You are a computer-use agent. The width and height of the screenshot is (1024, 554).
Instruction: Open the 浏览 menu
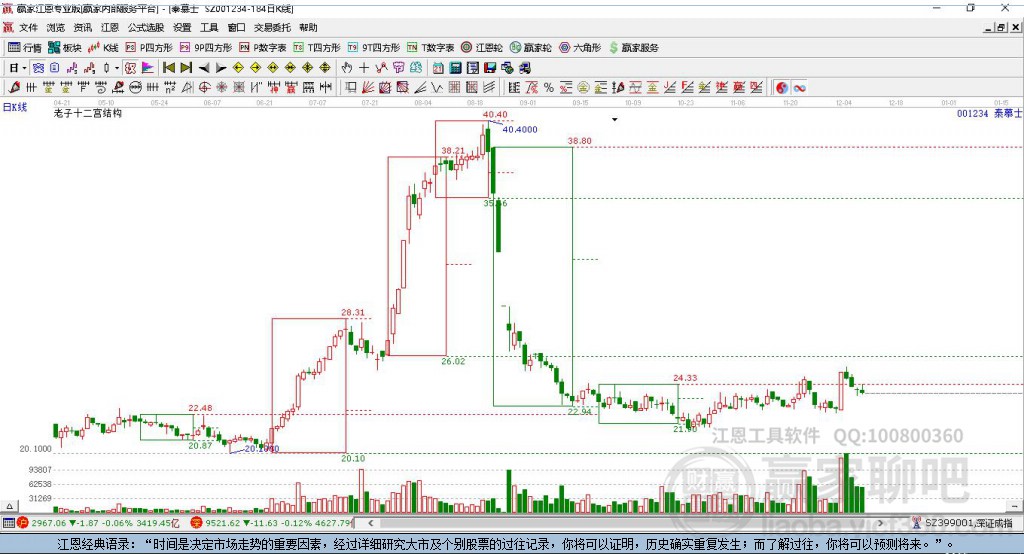[x=56, y=27]
